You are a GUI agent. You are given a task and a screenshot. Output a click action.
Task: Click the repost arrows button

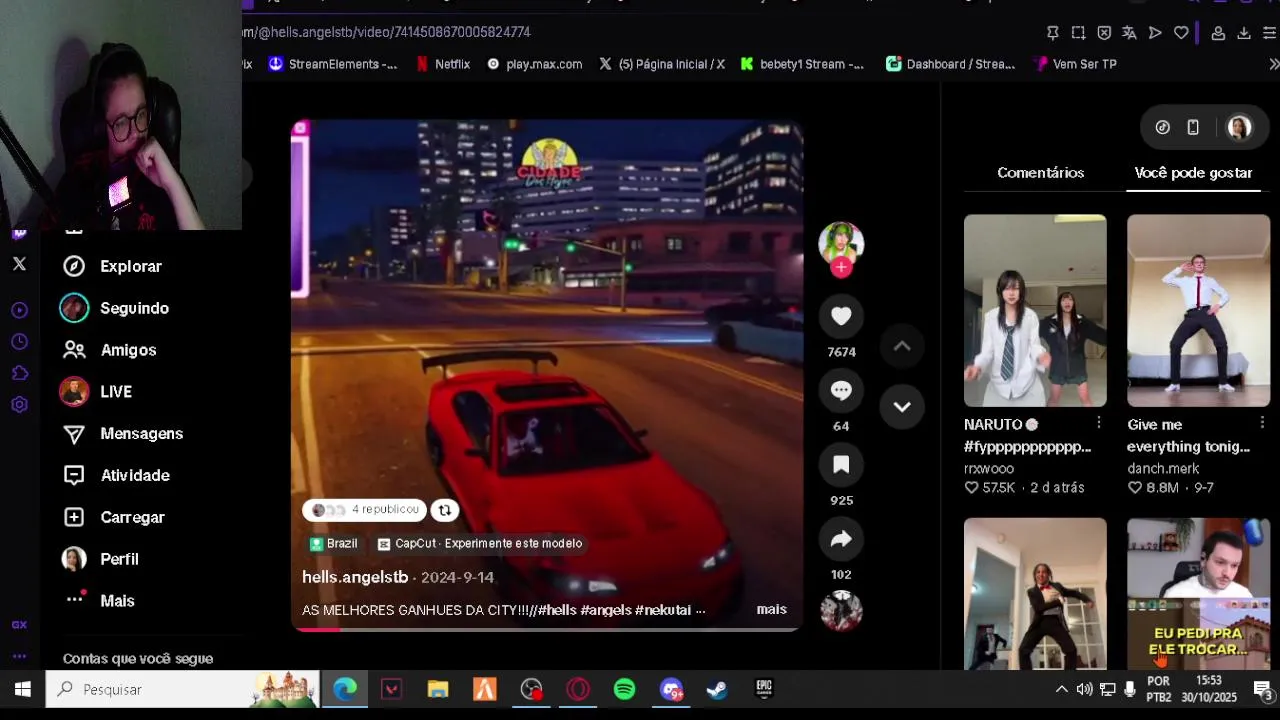445,510
